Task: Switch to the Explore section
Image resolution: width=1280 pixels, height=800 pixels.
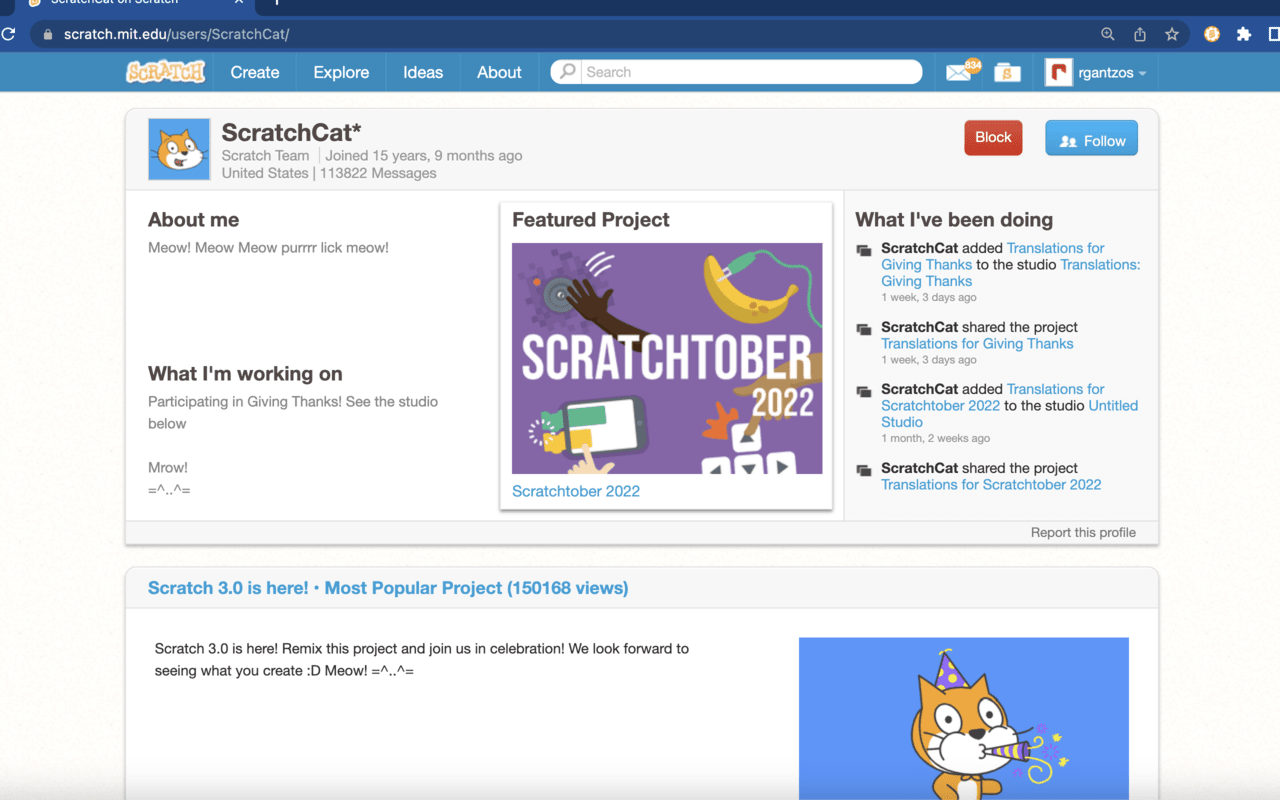Action: [x=340, y=71]
